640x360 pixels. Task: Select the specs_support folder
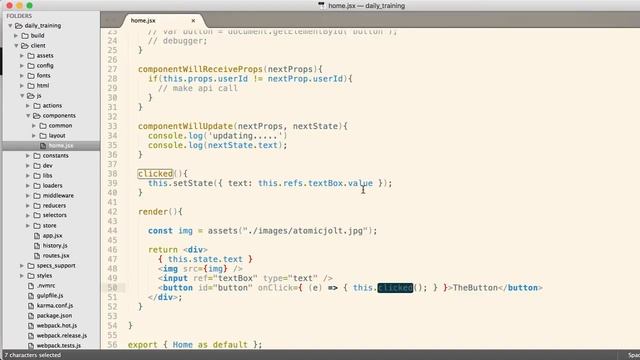coord(56,266)
